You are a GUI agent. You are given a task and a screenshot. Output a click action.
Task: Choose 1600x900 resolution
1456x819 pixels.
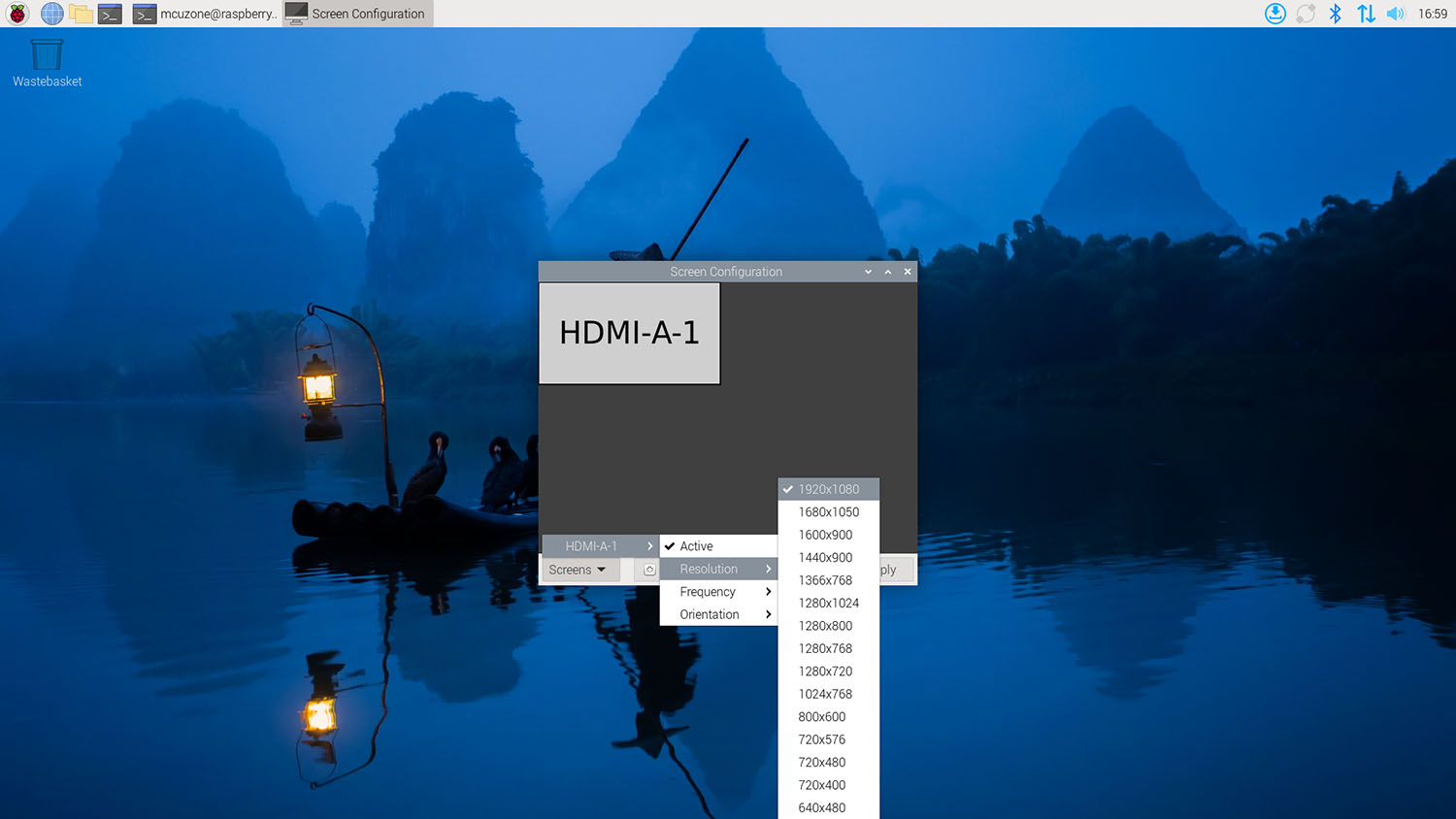(829, 535)
